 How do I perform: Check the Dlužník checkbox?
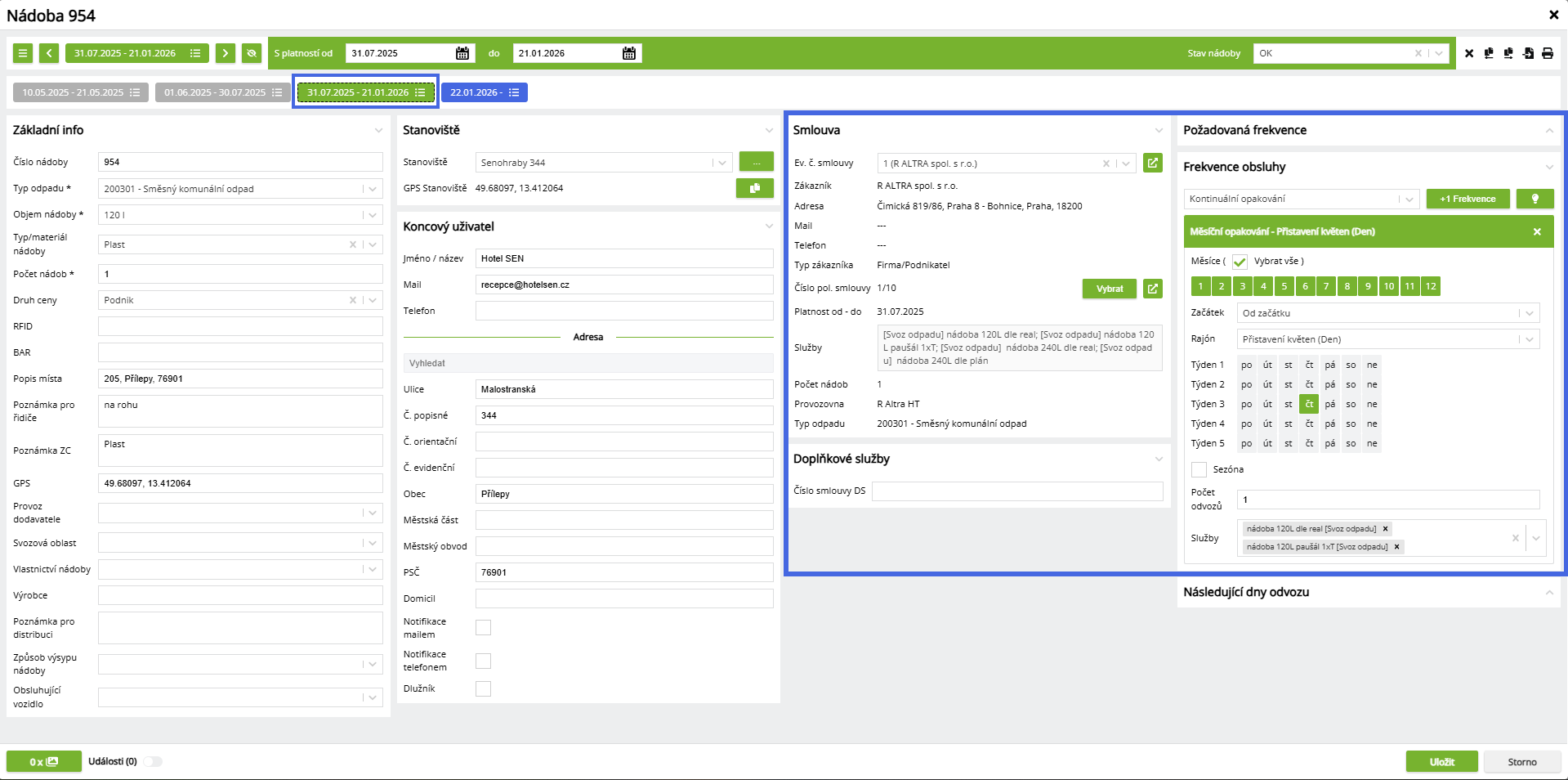(484, 688)
